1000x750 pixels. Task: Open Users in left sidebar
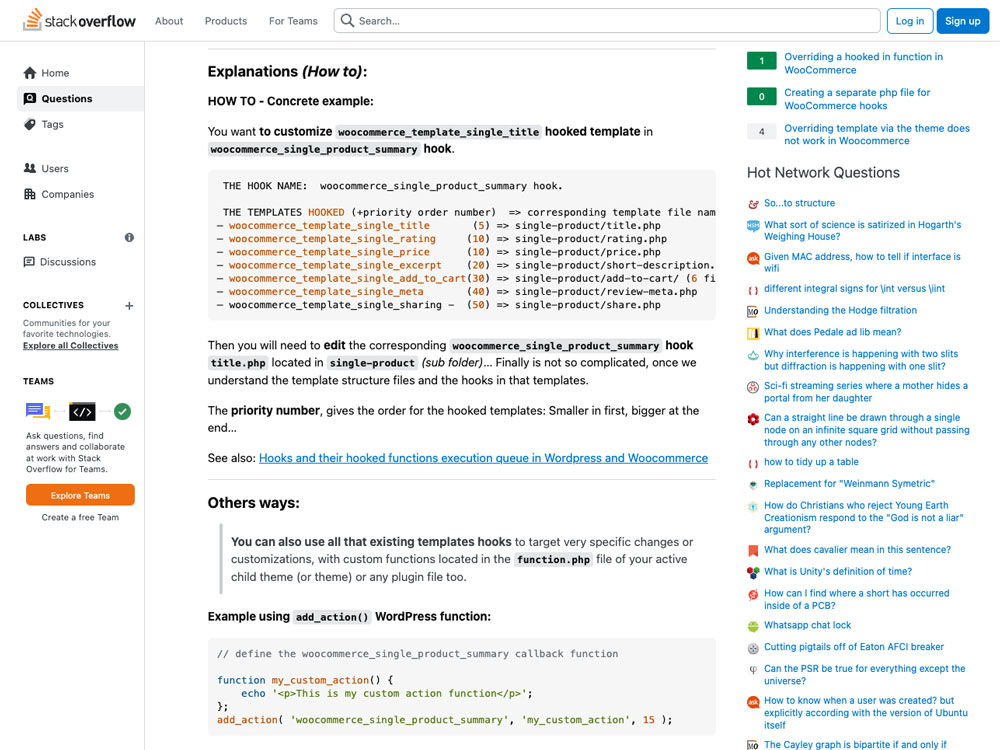pos(80,168)
